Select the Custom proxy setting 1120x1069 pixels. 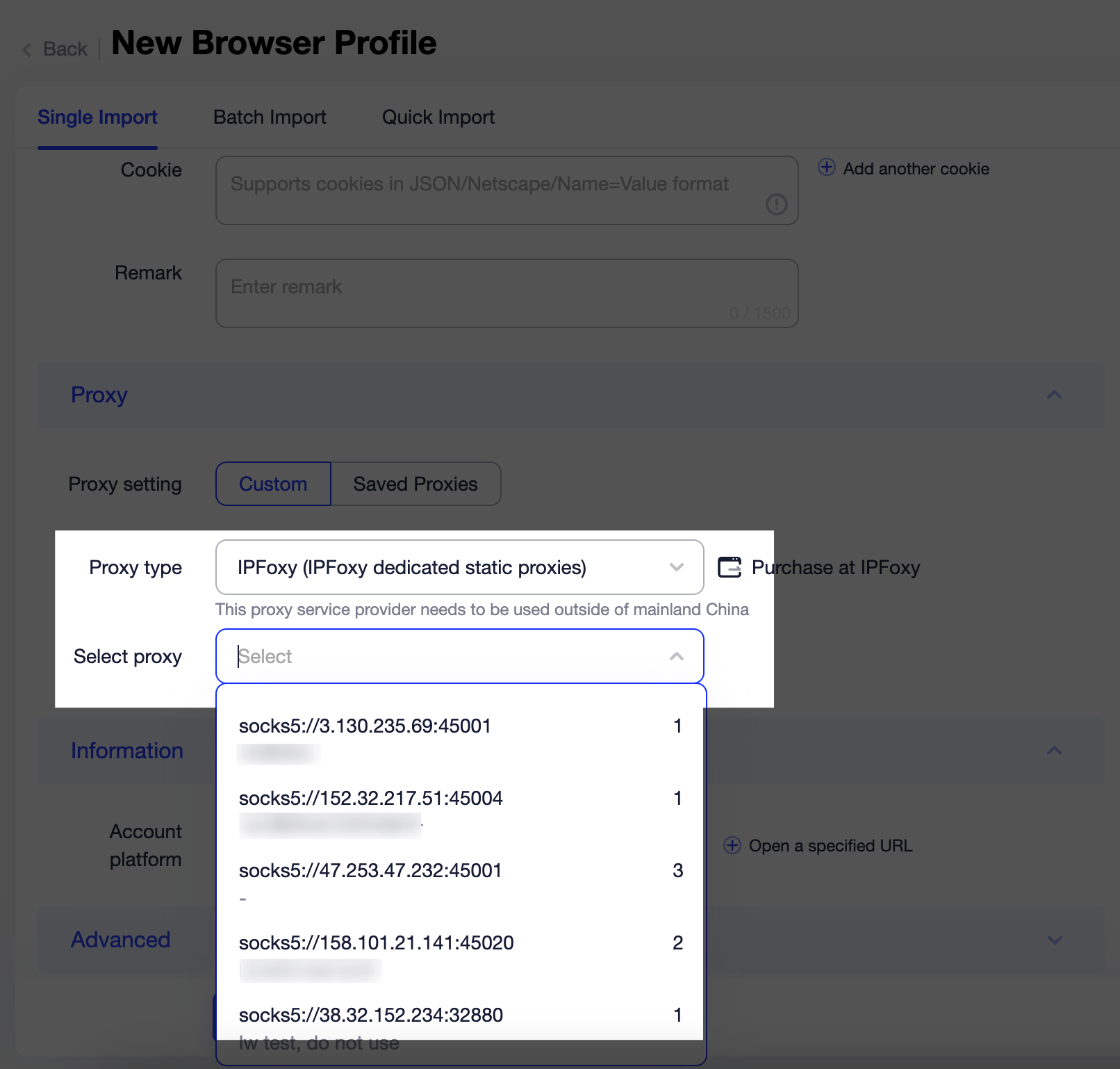pos(272,484)
